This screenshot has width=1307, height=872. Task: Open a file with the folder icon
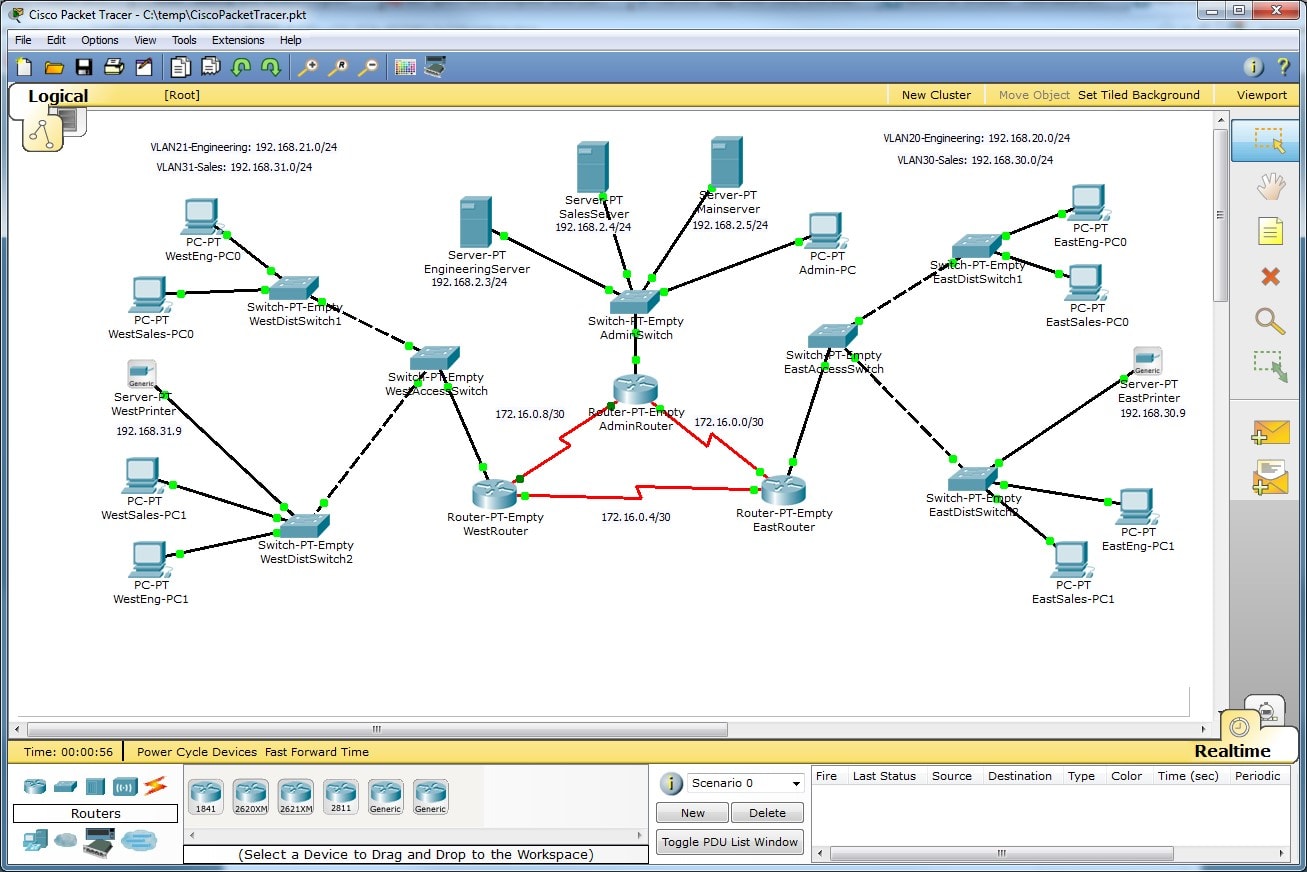click(x=54, y=67)
